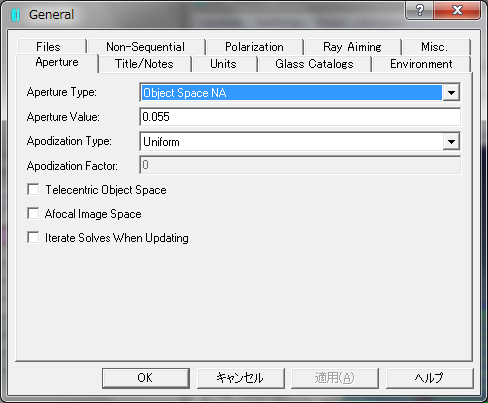Show the Glass Catalogs tab
The height and width of the screenshot is (403, 488).
[314, 64]
